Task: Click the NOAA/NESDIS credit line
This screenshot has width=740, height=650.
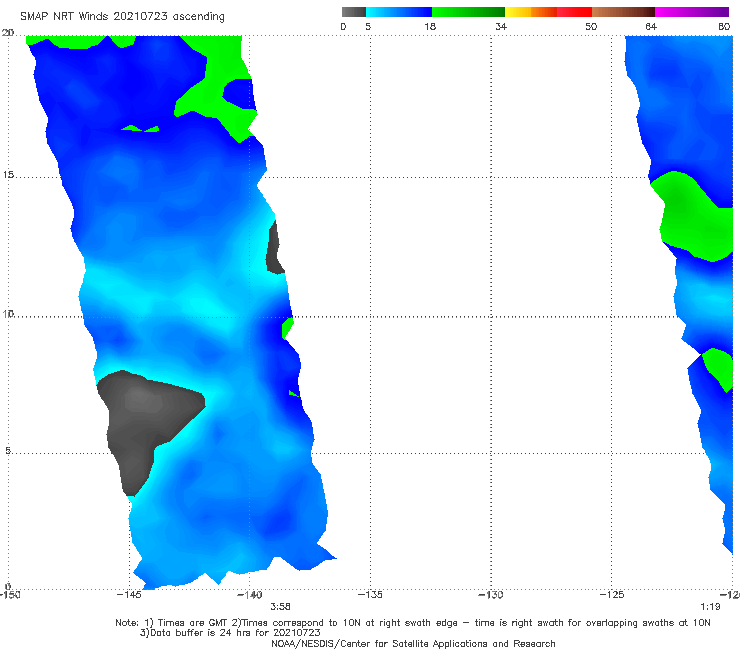Action: coord(413,644)
